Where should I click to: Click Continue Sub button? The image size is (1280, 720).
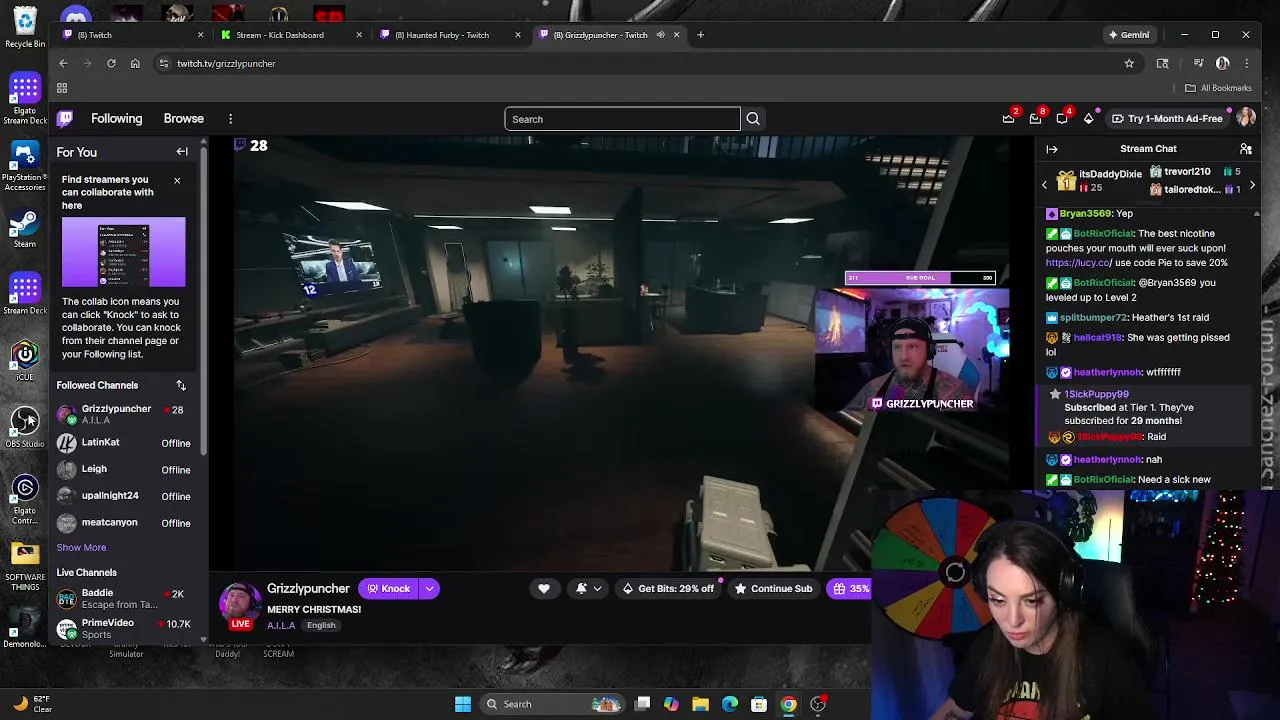click(773, 589)
